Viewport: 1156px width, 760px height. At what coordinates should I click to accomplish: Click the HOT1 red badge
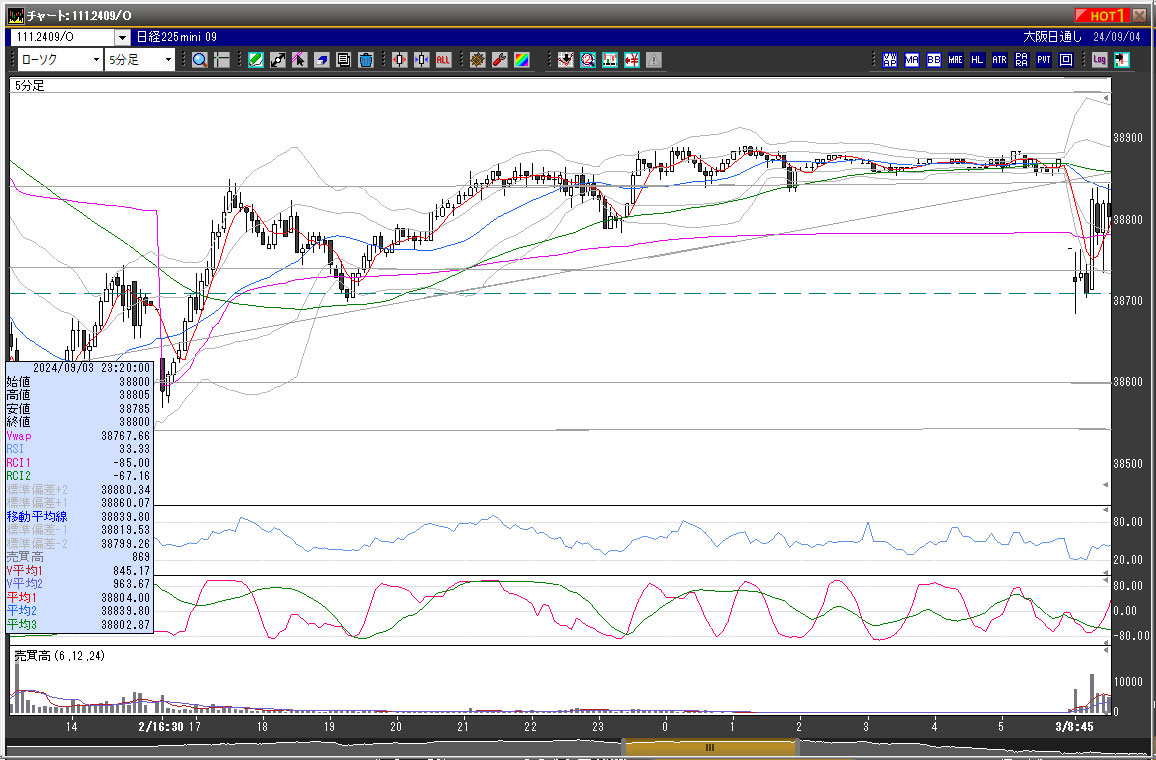coord(1102,15)
